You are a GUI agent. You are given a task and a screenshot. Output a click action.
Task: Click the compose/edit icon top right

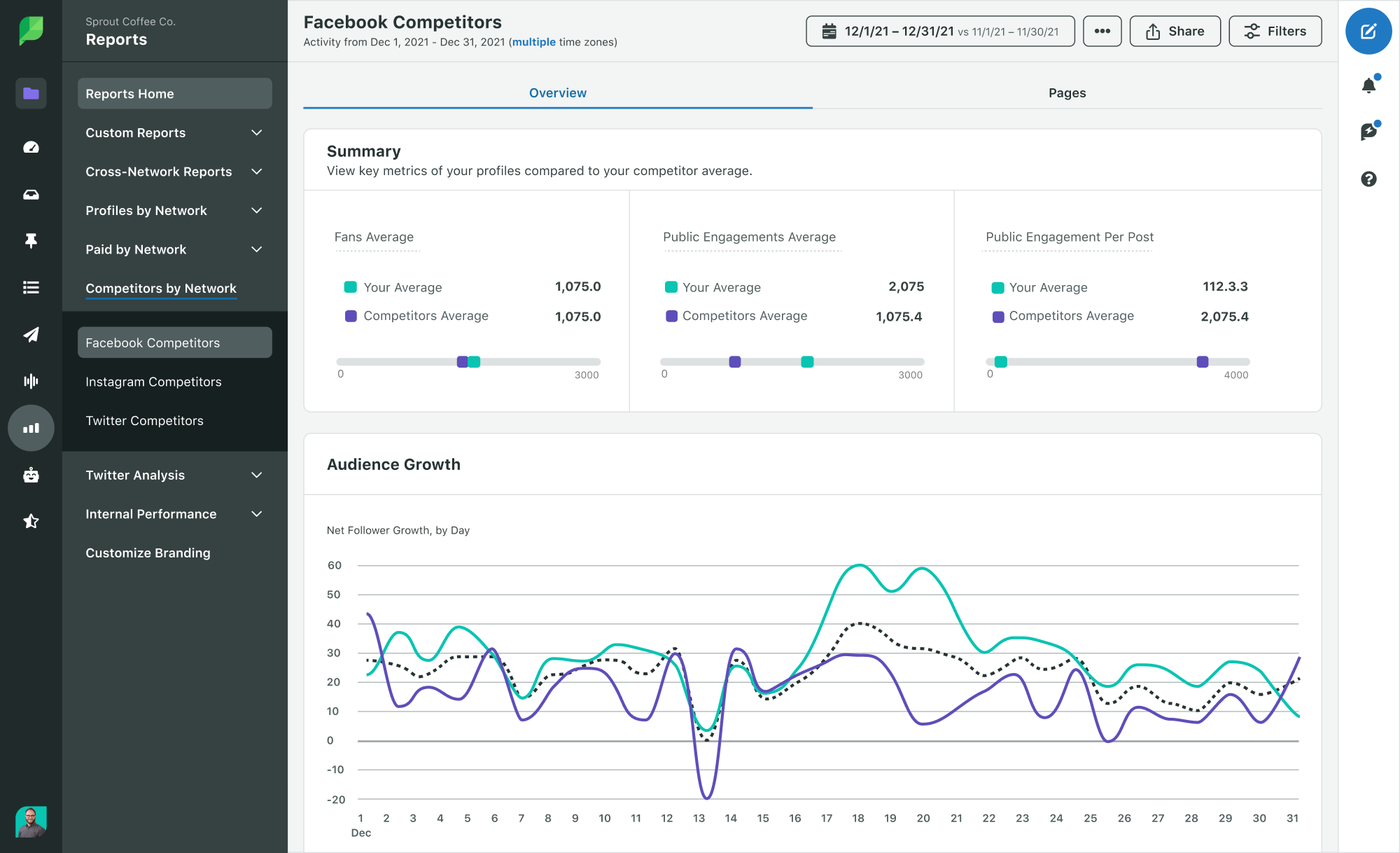[x=1370, y=30]
